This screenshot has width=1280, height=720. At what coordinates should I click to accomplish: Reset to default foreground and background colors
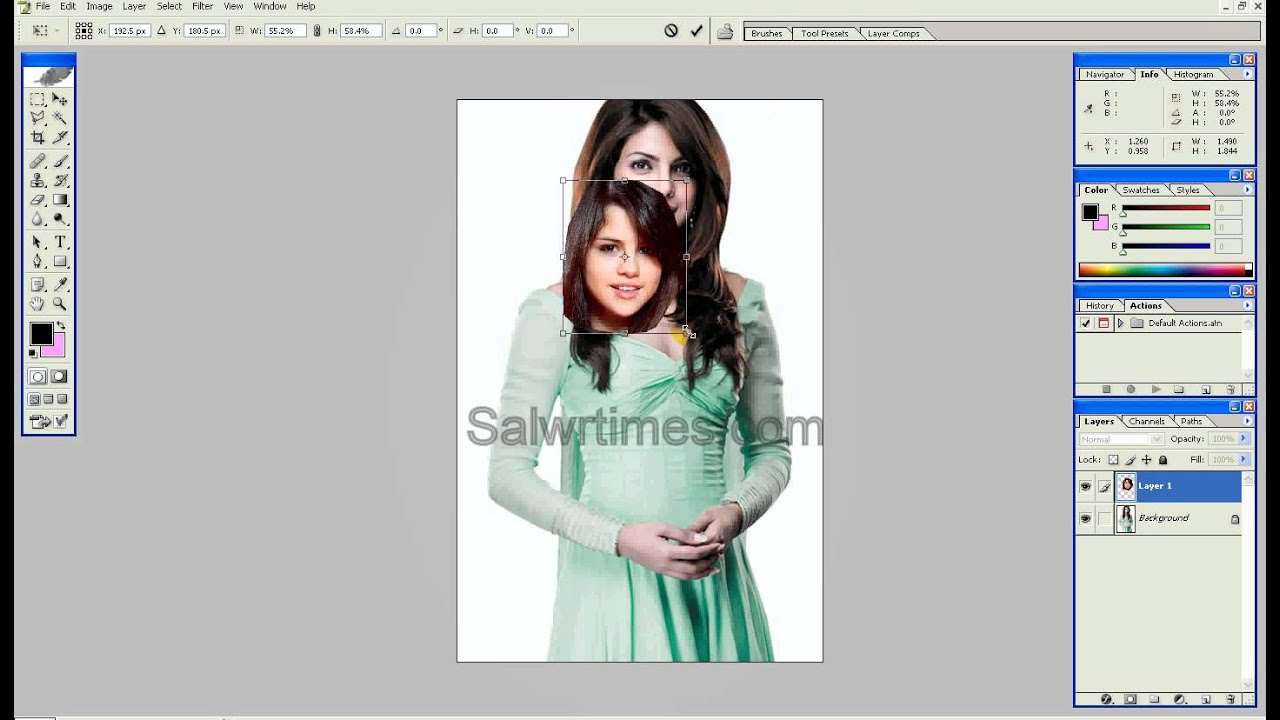tap(33, 353)
